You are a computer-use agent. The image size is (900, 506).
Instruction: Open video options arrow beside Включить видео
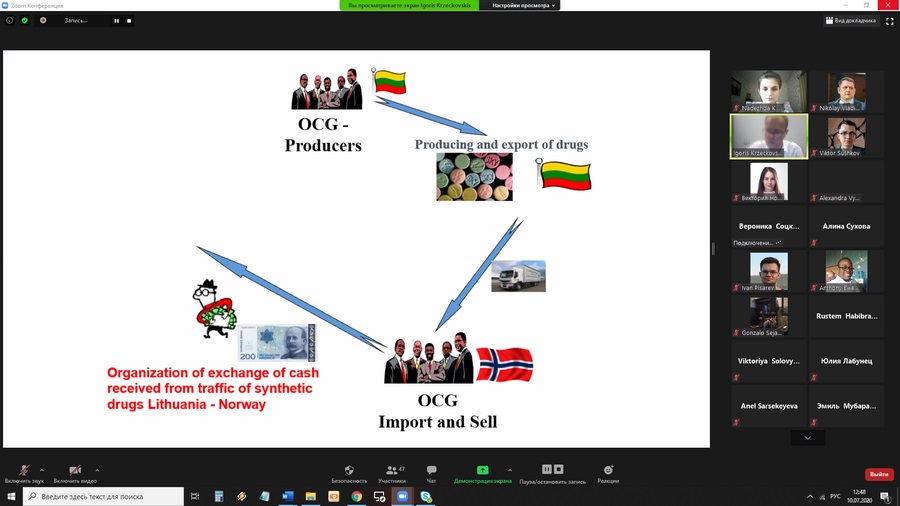click(x=97, y=470)
